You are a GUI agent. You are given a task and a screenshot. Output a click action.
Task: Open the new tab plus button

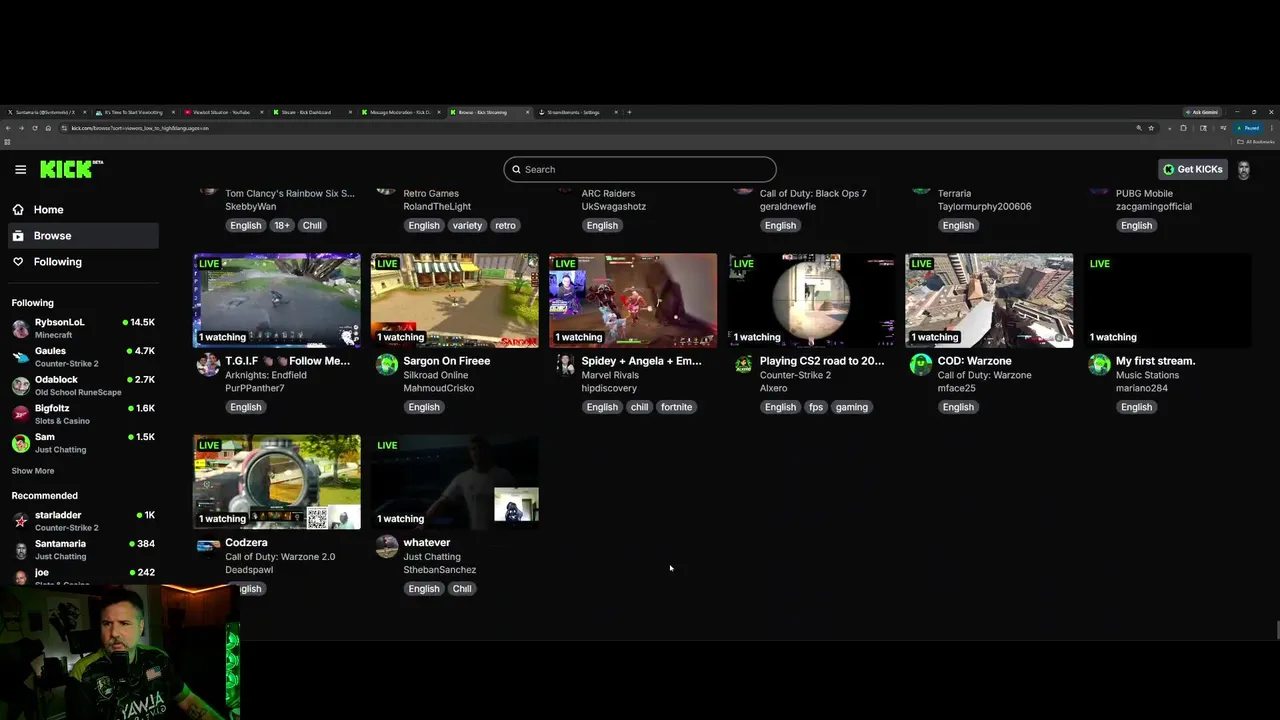pos(629,112)
